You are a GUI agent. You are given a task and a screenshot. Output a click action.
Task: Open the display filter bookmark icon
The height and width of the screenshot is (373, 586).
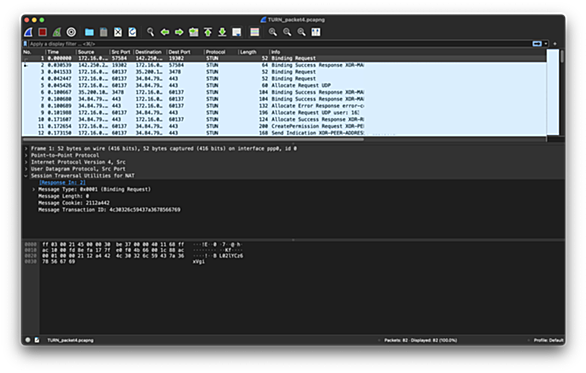[25, 44]
